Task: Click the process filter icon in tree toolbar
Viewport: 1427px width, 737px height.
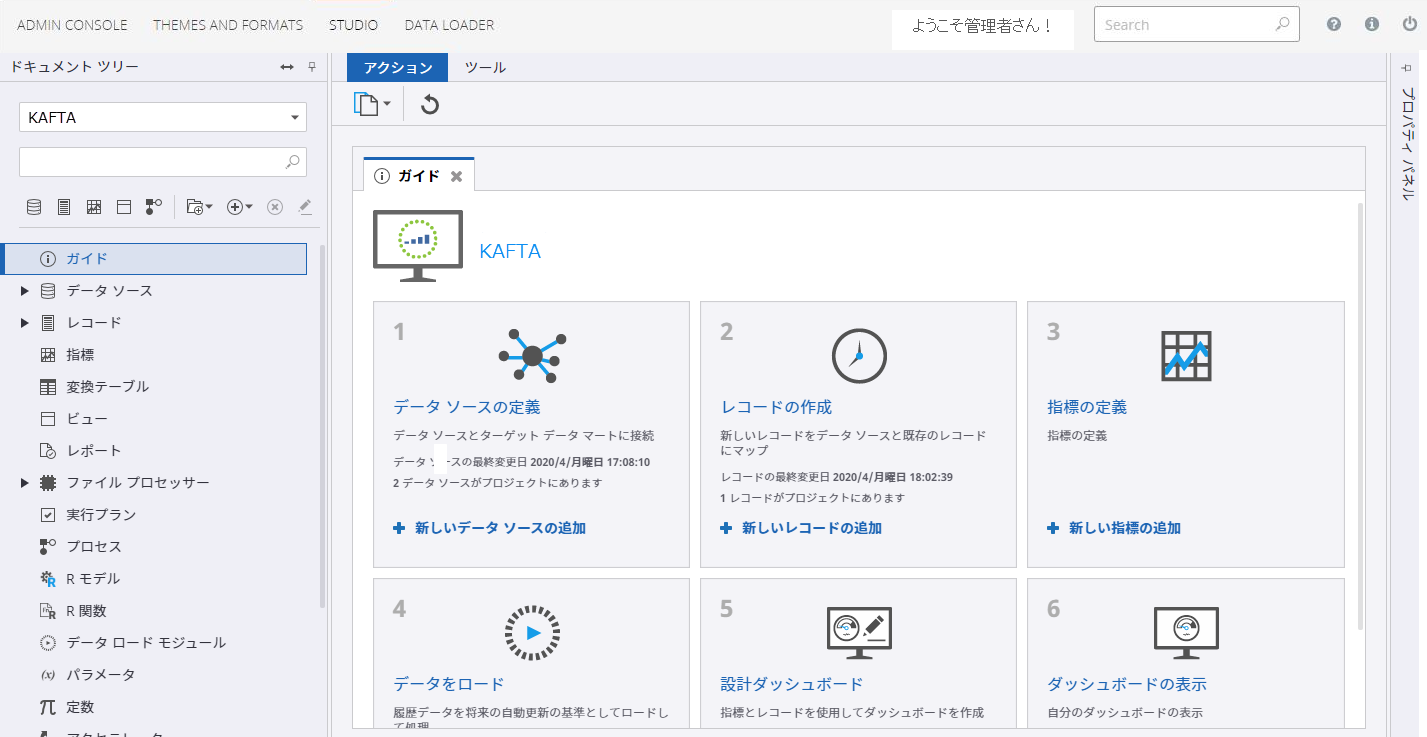Action: pyautogui.click(x=154, y=207)
